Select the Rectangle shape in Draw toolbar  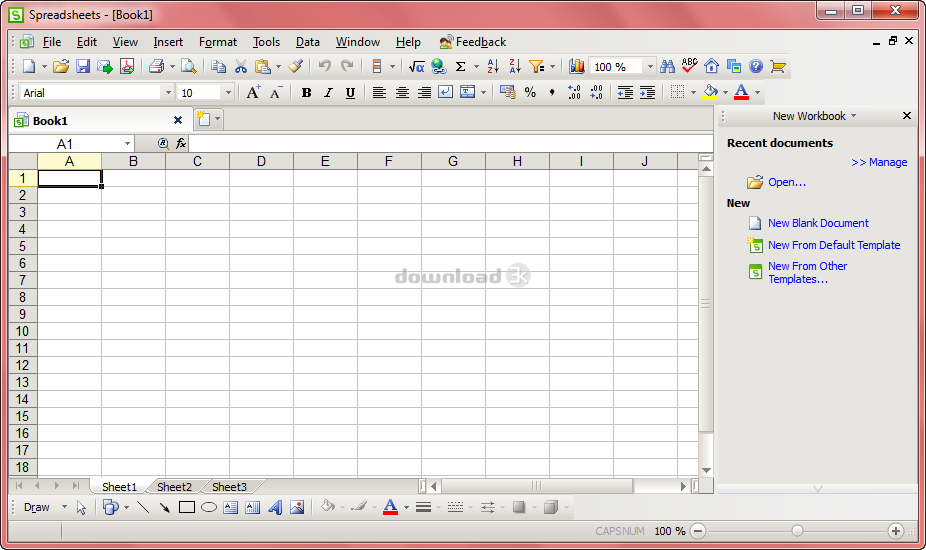click(x=187, y=508)
